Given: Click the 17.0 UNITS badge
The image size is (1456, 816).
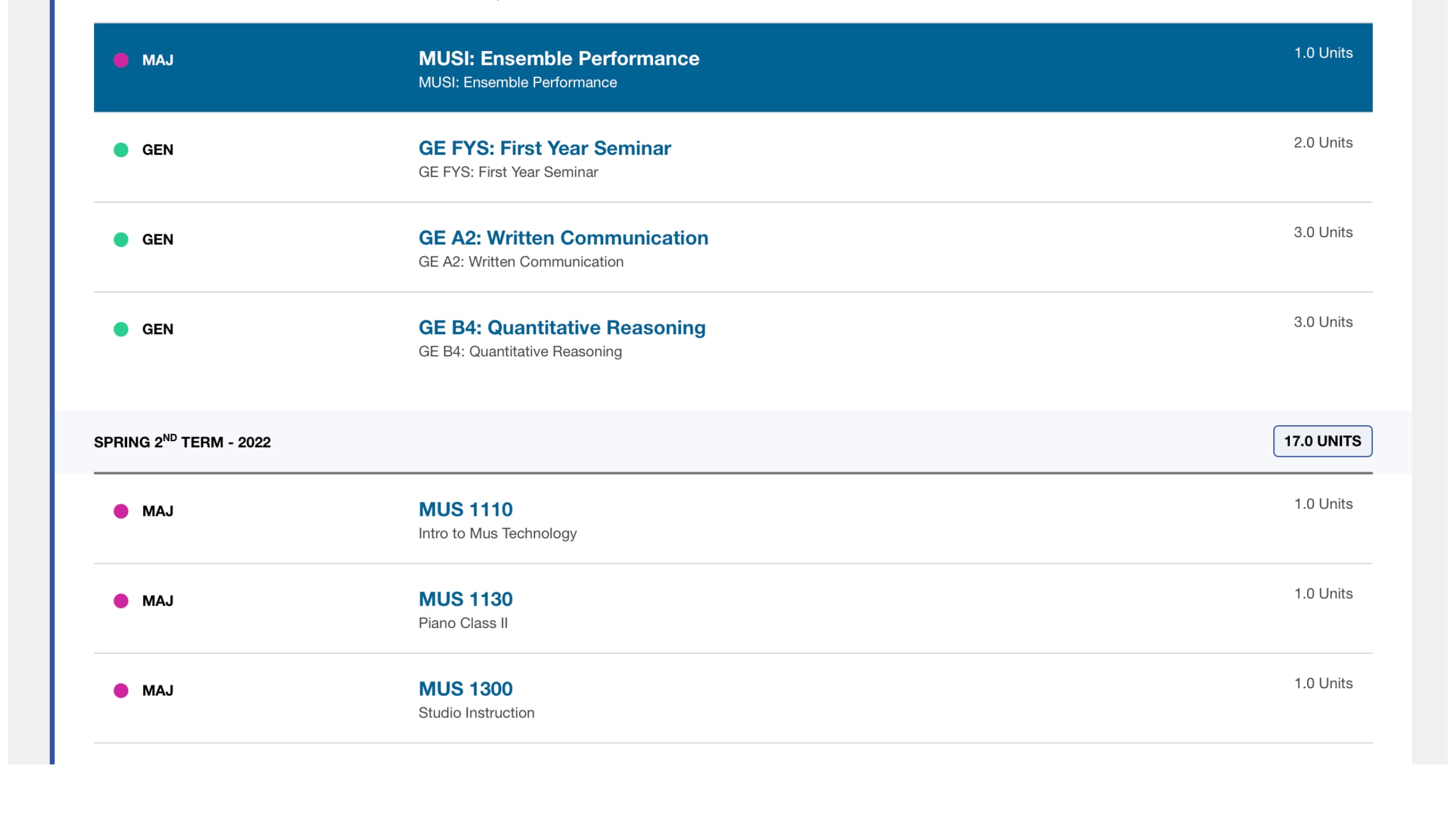Looking at the screenshot, I should click(1322, 441).
